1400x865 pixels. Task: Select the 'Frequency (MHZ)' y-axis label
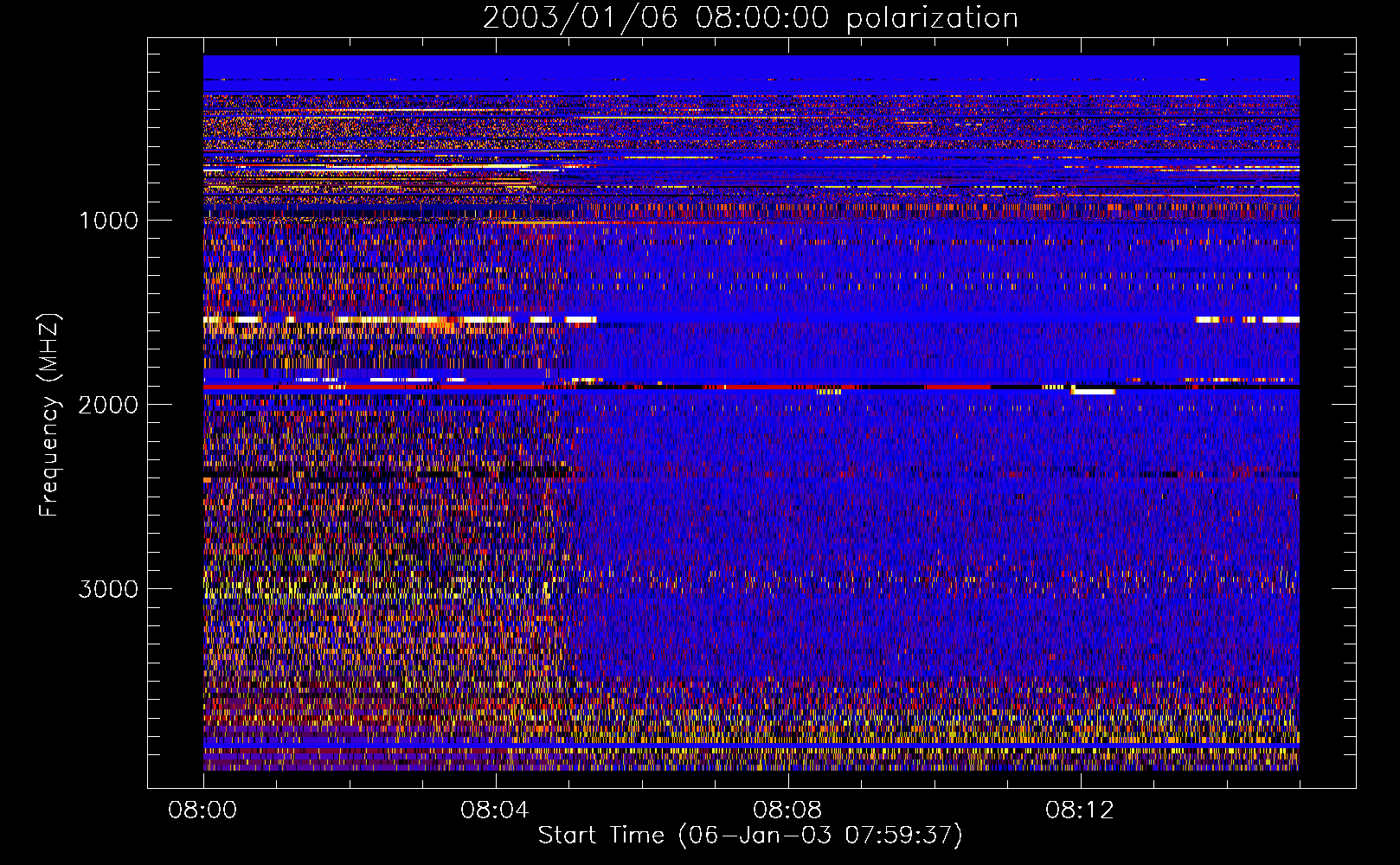(49, 415)
